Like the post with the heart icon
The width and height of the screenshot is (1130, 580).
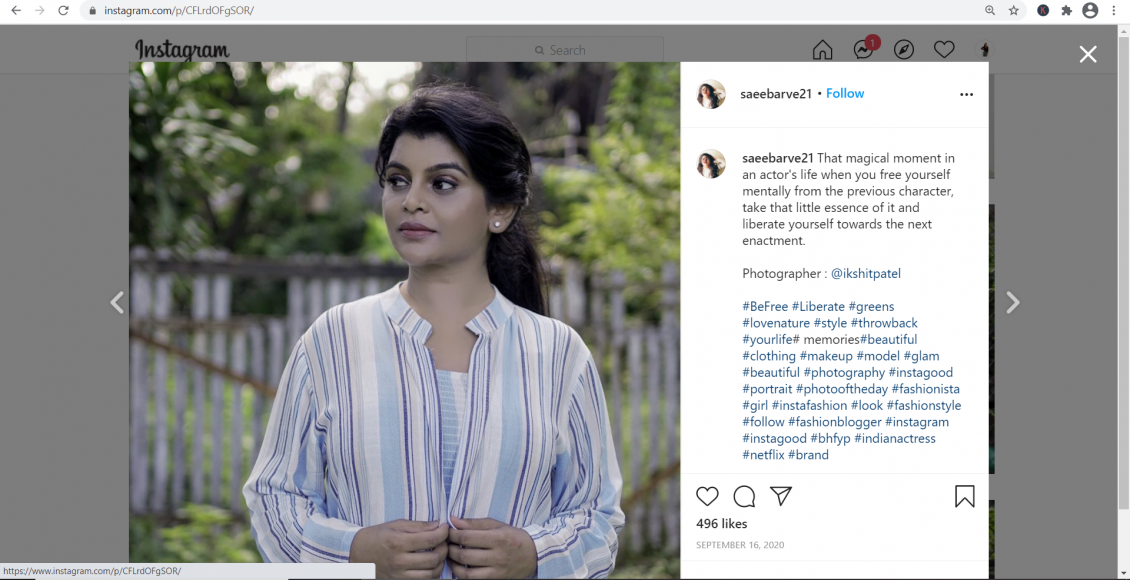707,496
